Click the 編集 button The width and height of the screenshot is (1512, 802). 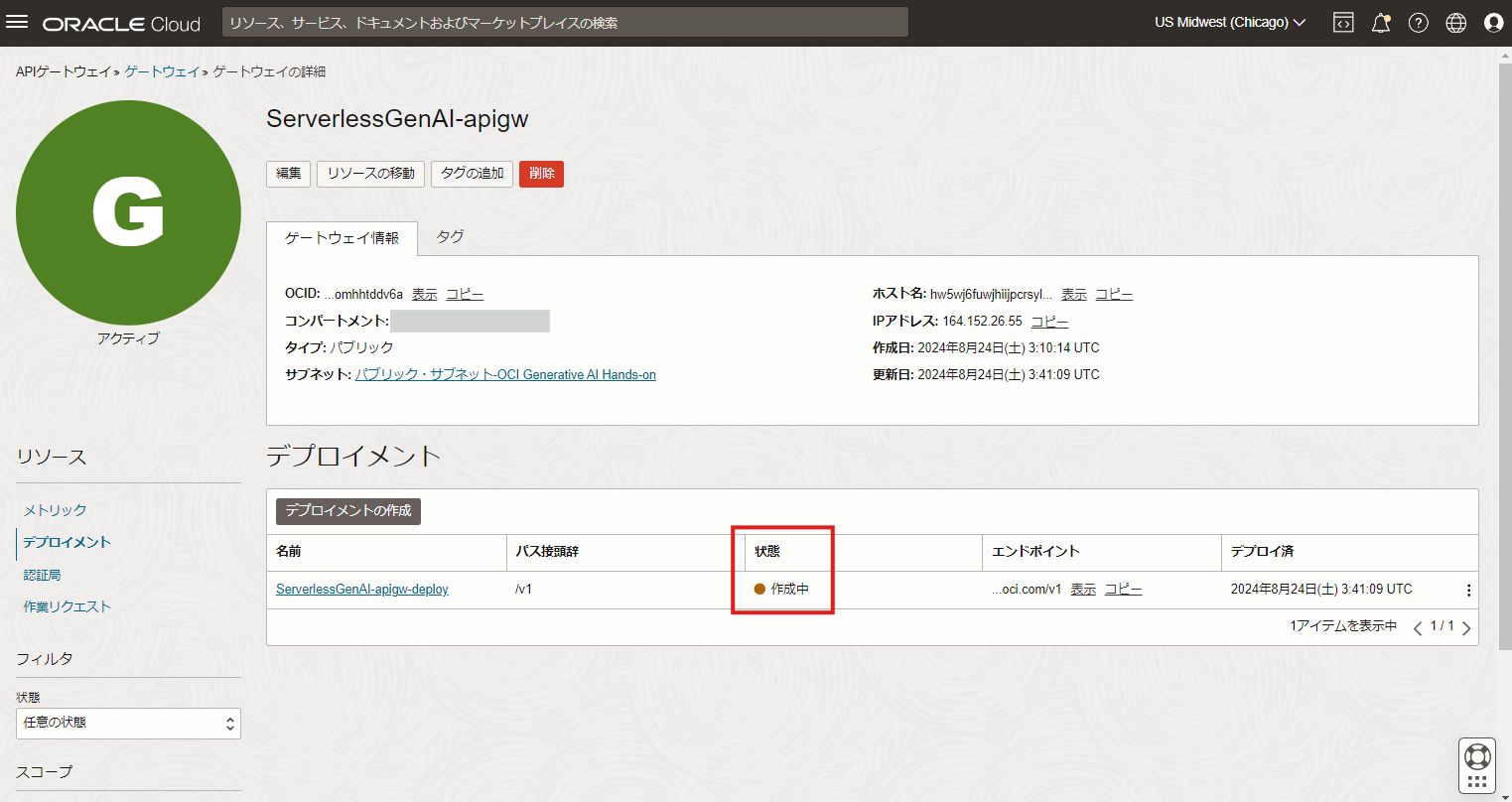click(288, 174)
